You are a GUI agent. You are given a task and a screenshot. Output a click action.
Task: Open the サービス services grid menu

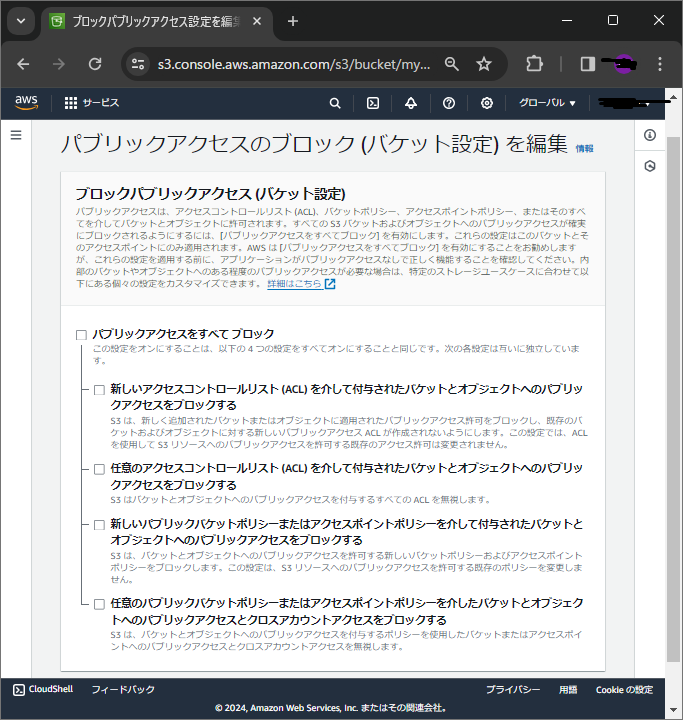click(x=91, y=103)
